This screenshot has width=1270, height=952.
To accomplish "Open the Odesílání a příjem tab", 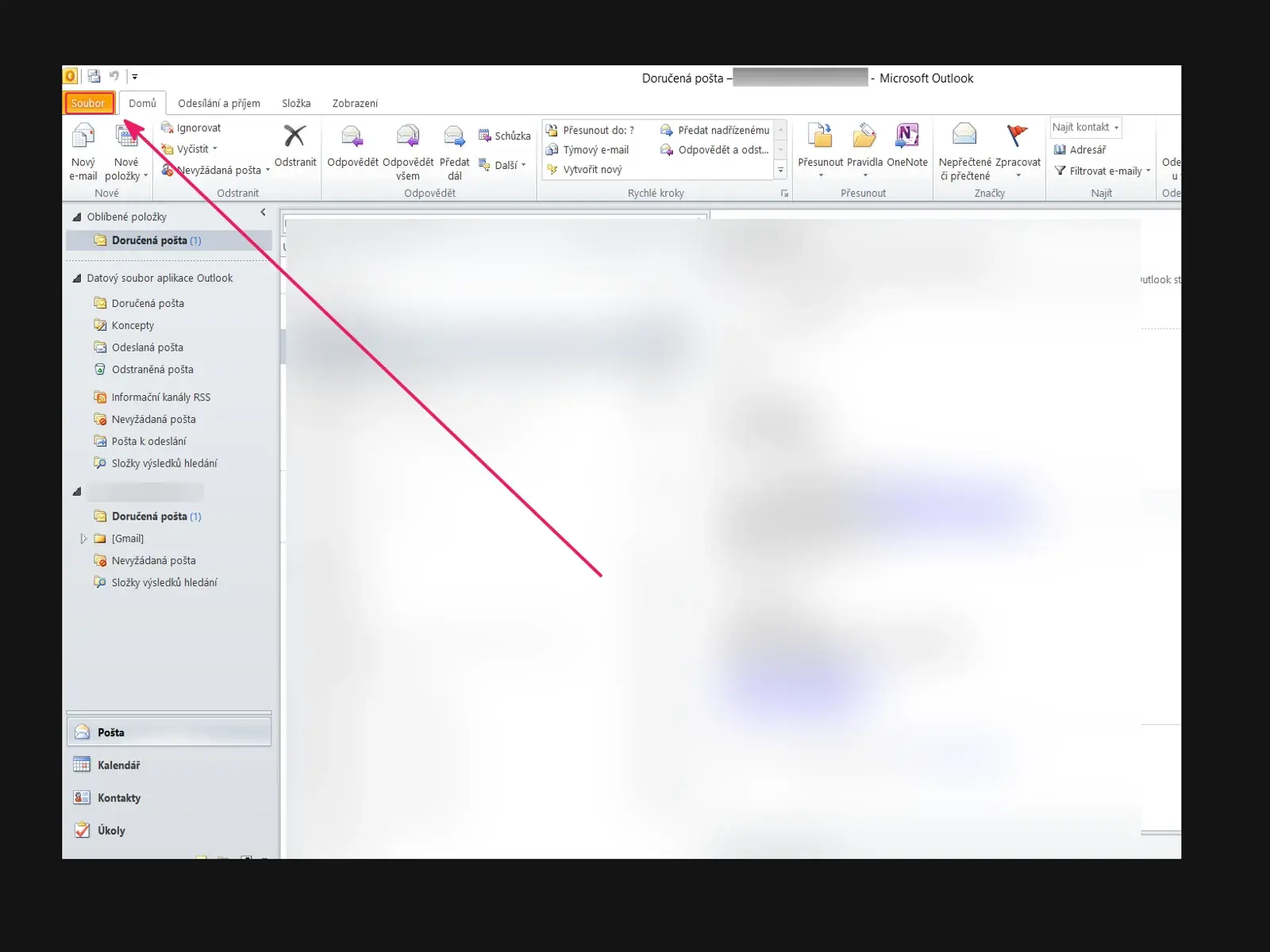I will click(x=219, y=103).
